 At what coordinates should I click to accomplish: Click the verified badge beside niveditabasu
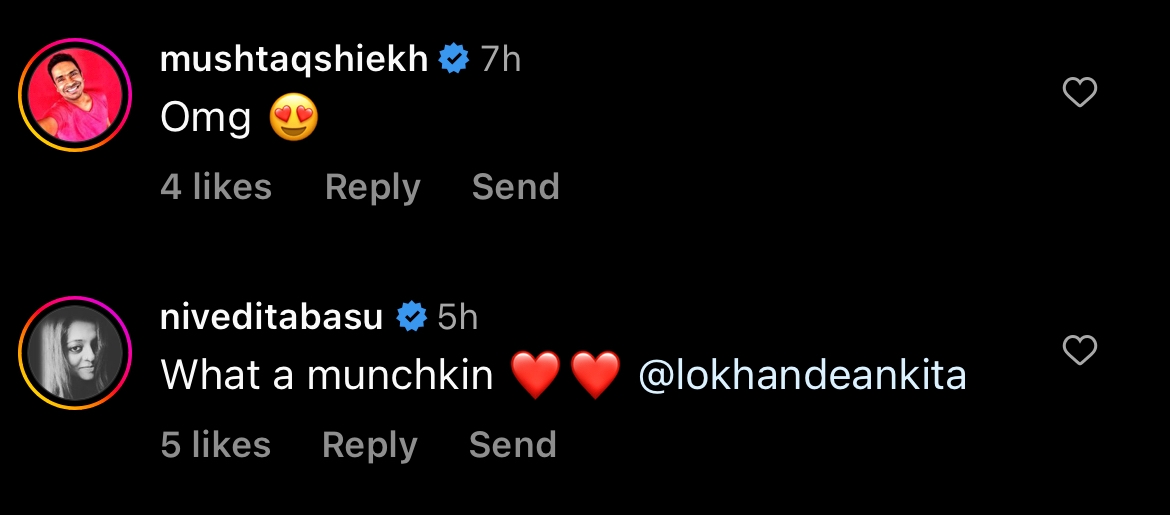[x=411, y=318]
